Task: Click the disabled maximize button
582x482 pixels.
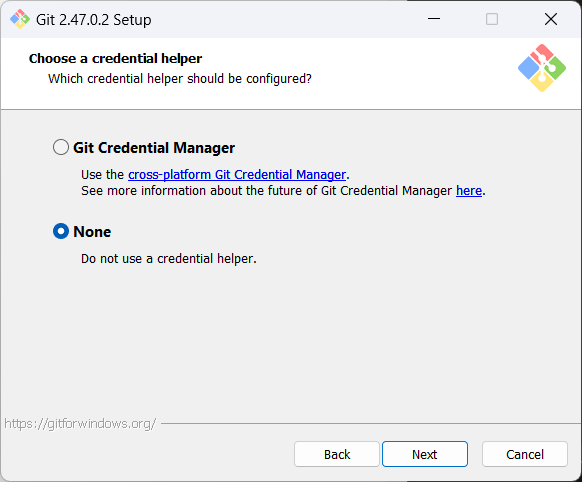Action: pyautogui.click(x=492, y=19)
